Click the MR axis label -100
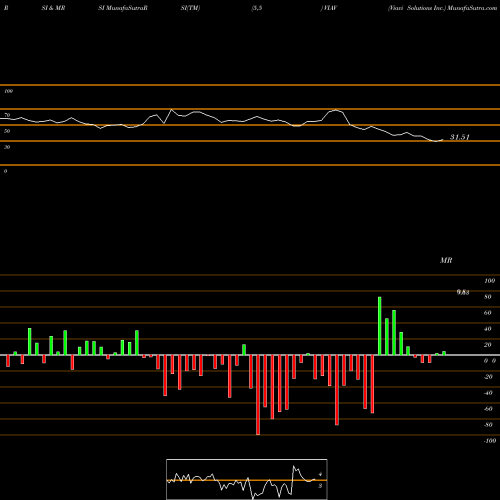The width and height of the screenshot is (500, 500). point(490,441)
